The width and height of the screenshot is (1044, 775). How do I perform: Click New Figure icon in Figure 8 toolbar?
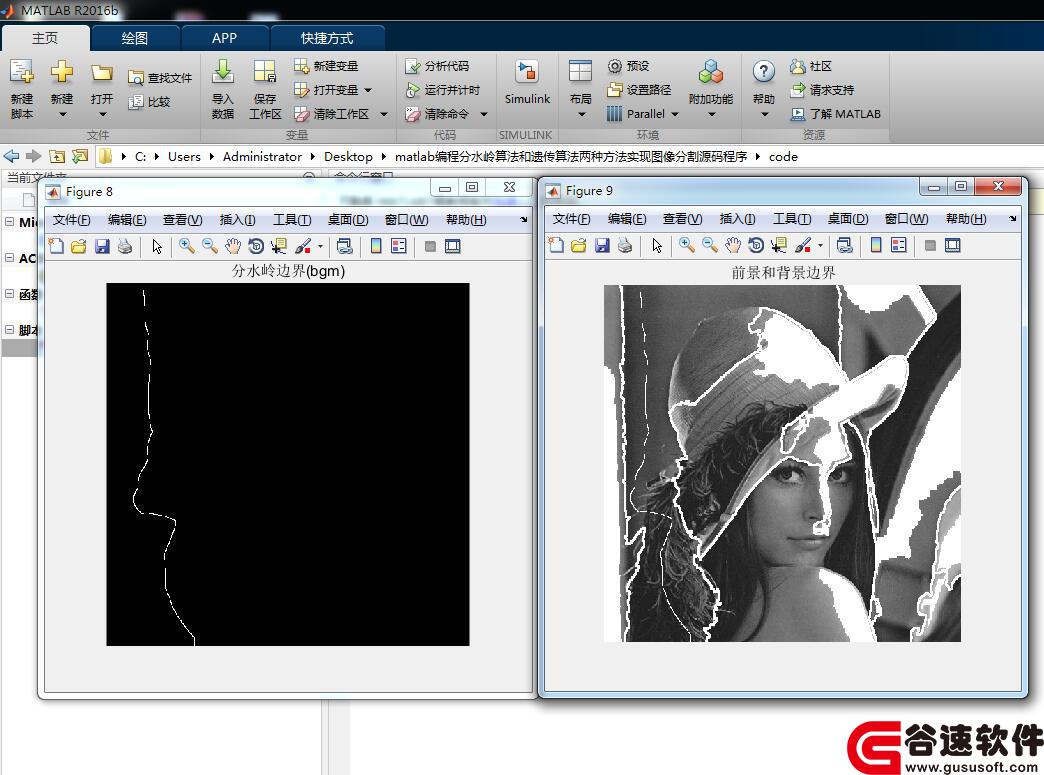coord(57,246)
